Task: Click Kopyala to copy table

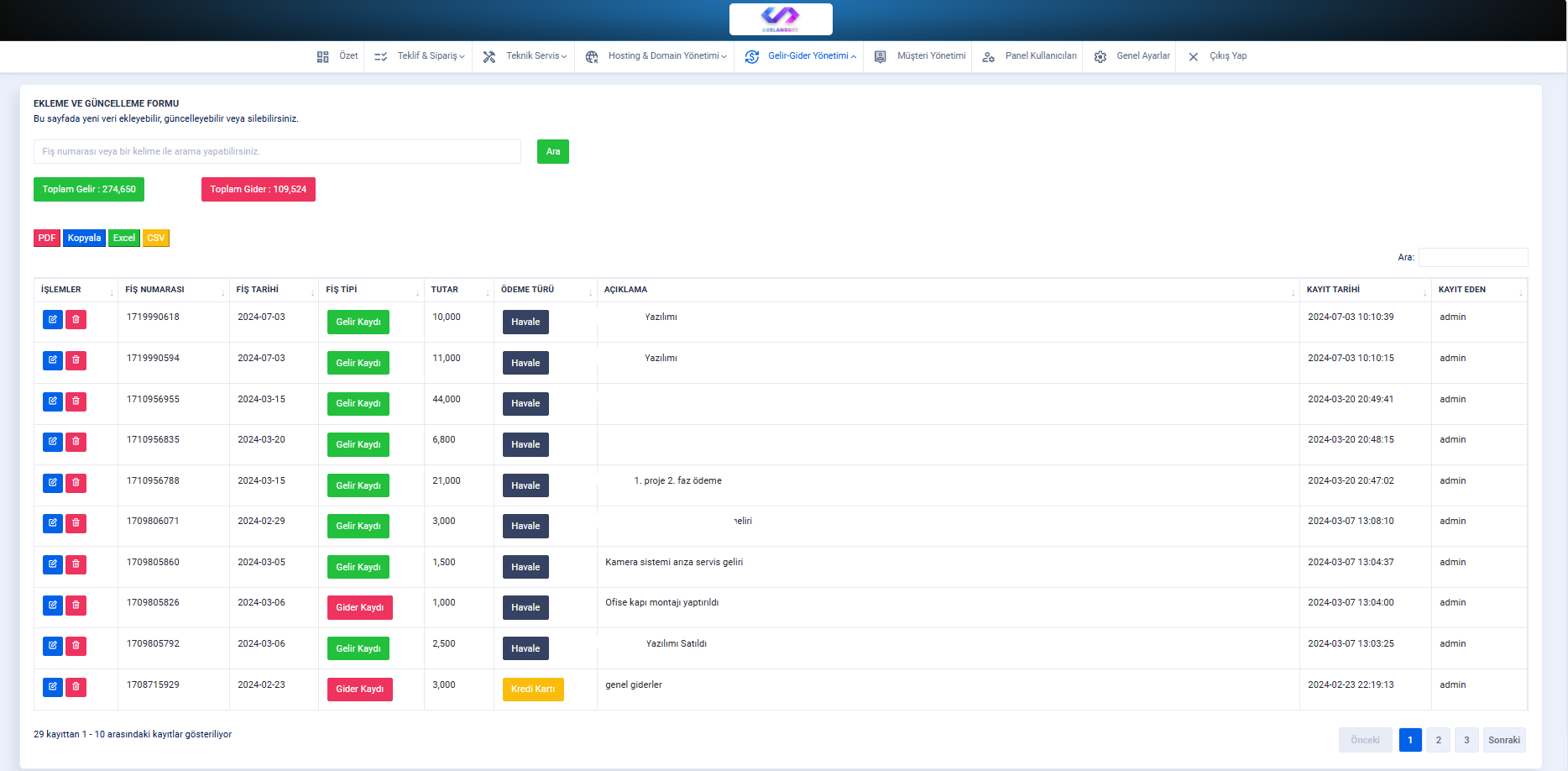Action: pyautogui.click(x=84, y=239)
